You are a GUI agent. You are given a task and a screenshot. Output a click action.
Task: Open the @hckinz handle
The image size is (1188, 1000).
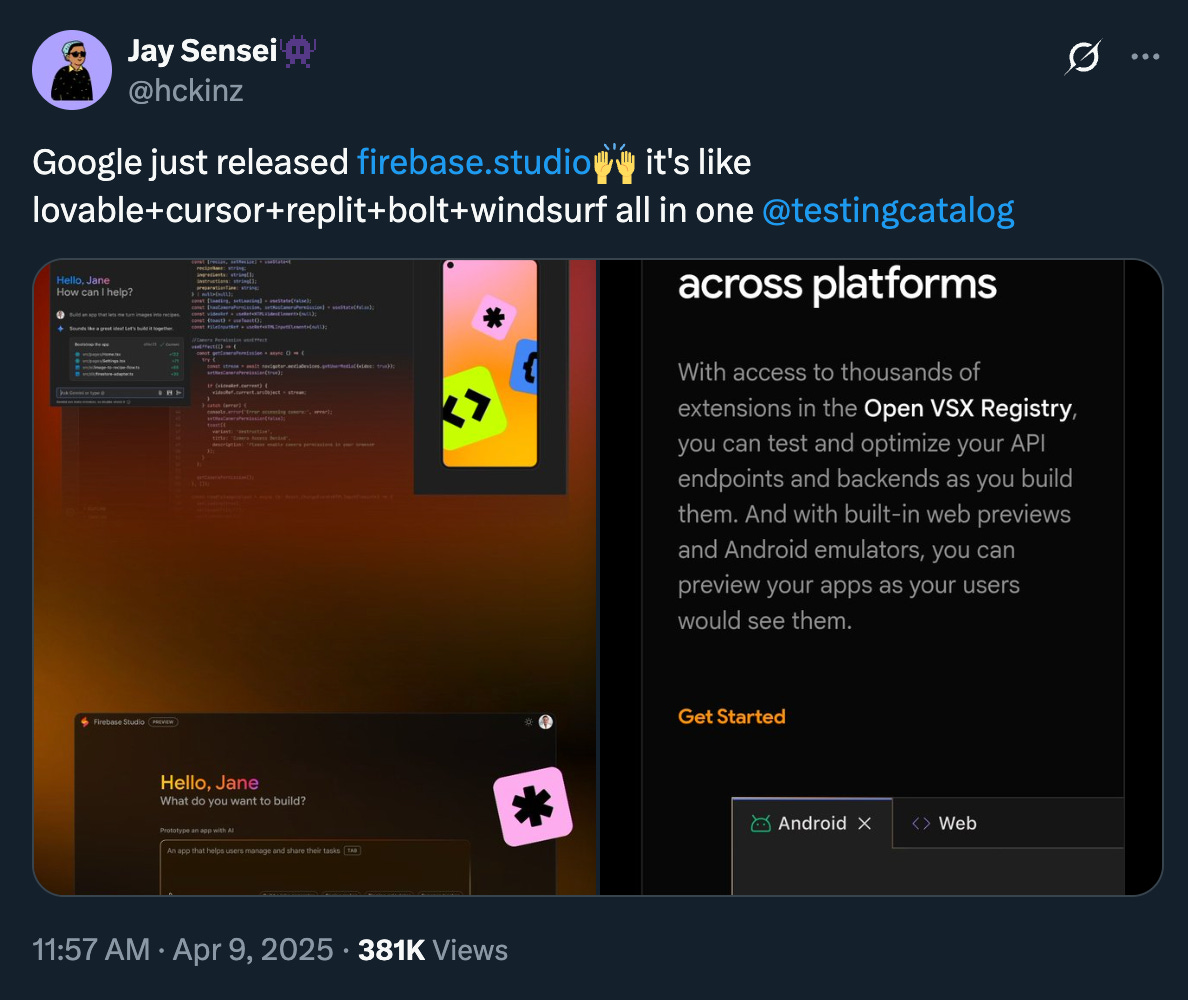coord(186,91)
